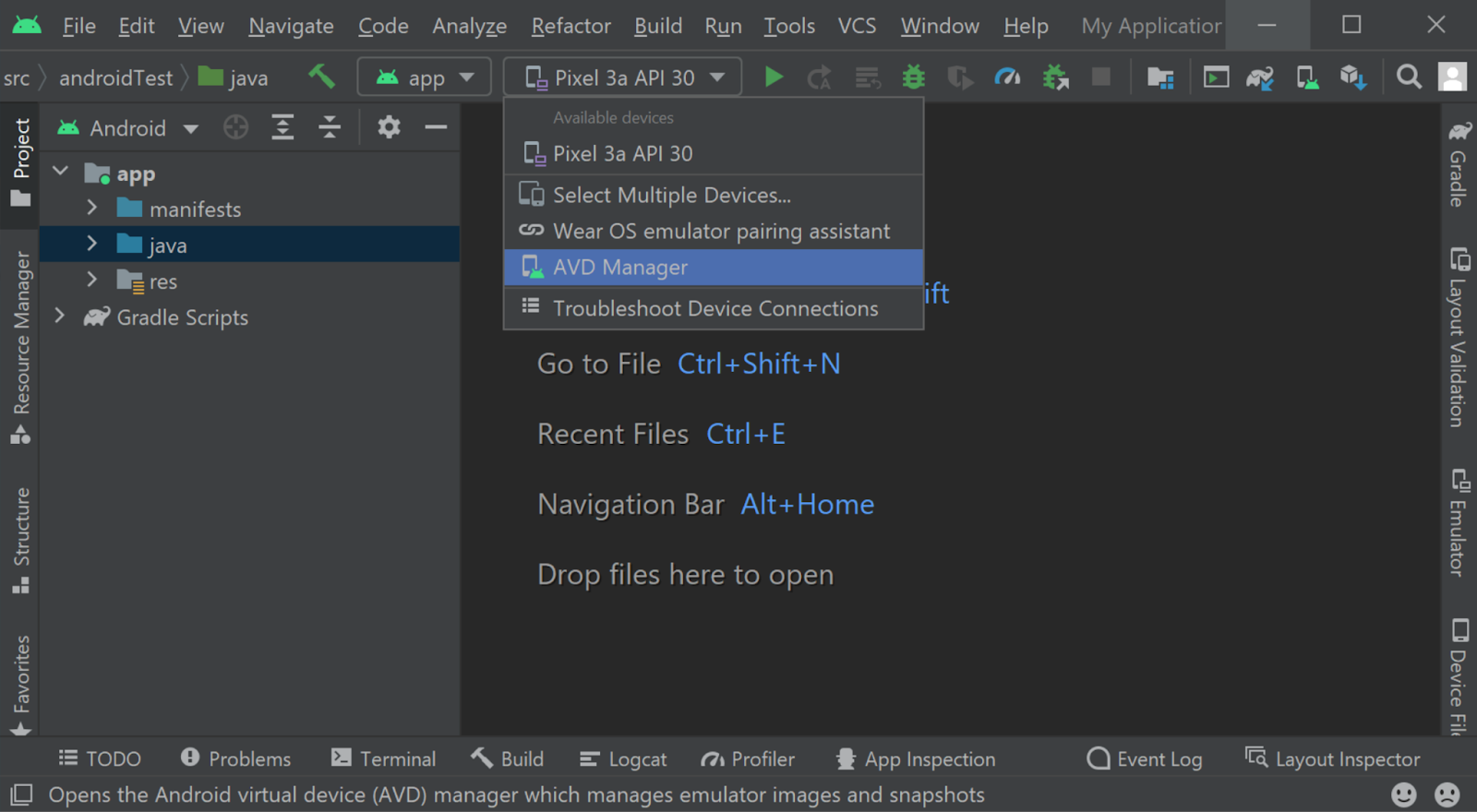The width and height of the screenshot is (1477, 812).
Task: Open the Android project view dropdown
Action: coord(127,128)
